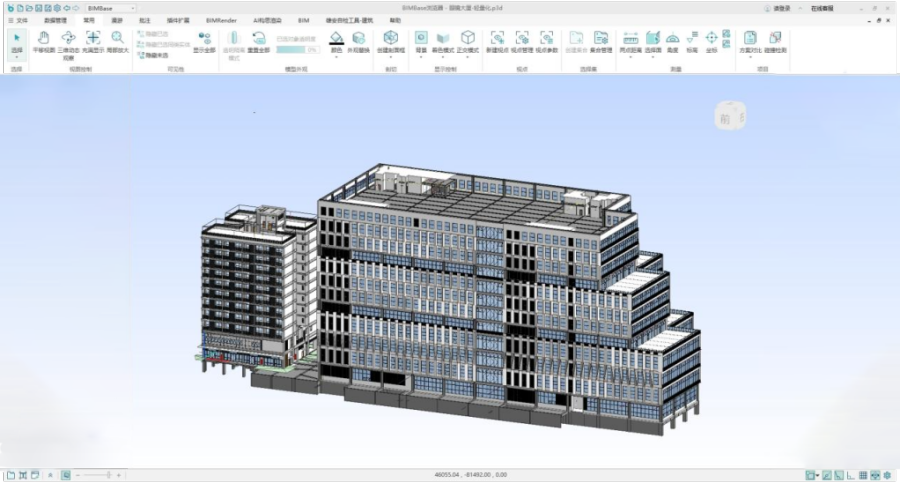
Task: Switch to the 数据管理 tab
Action: coord(55,19)
